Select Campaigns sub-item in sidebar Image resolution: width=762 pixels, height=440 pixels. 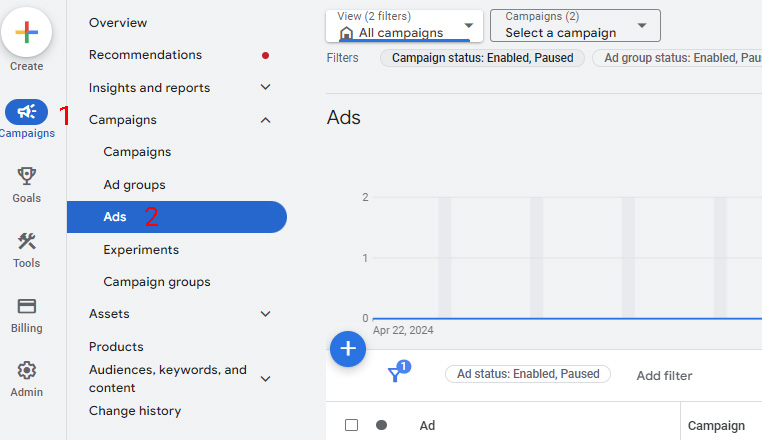(137, 152)
